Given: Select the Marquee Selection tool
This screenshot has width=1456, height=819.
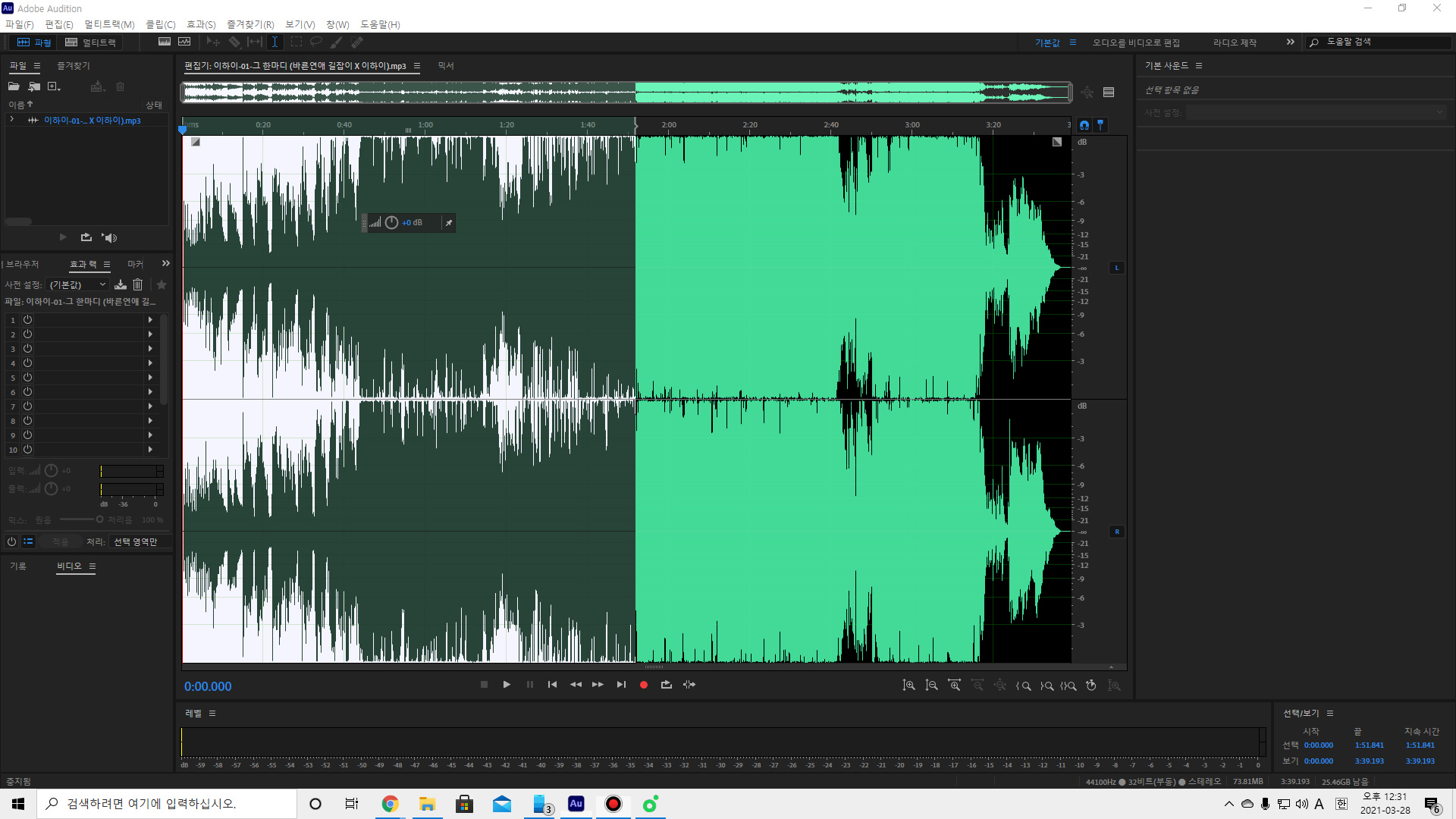Looking at the screenshot, I should (x=296, y=42).
